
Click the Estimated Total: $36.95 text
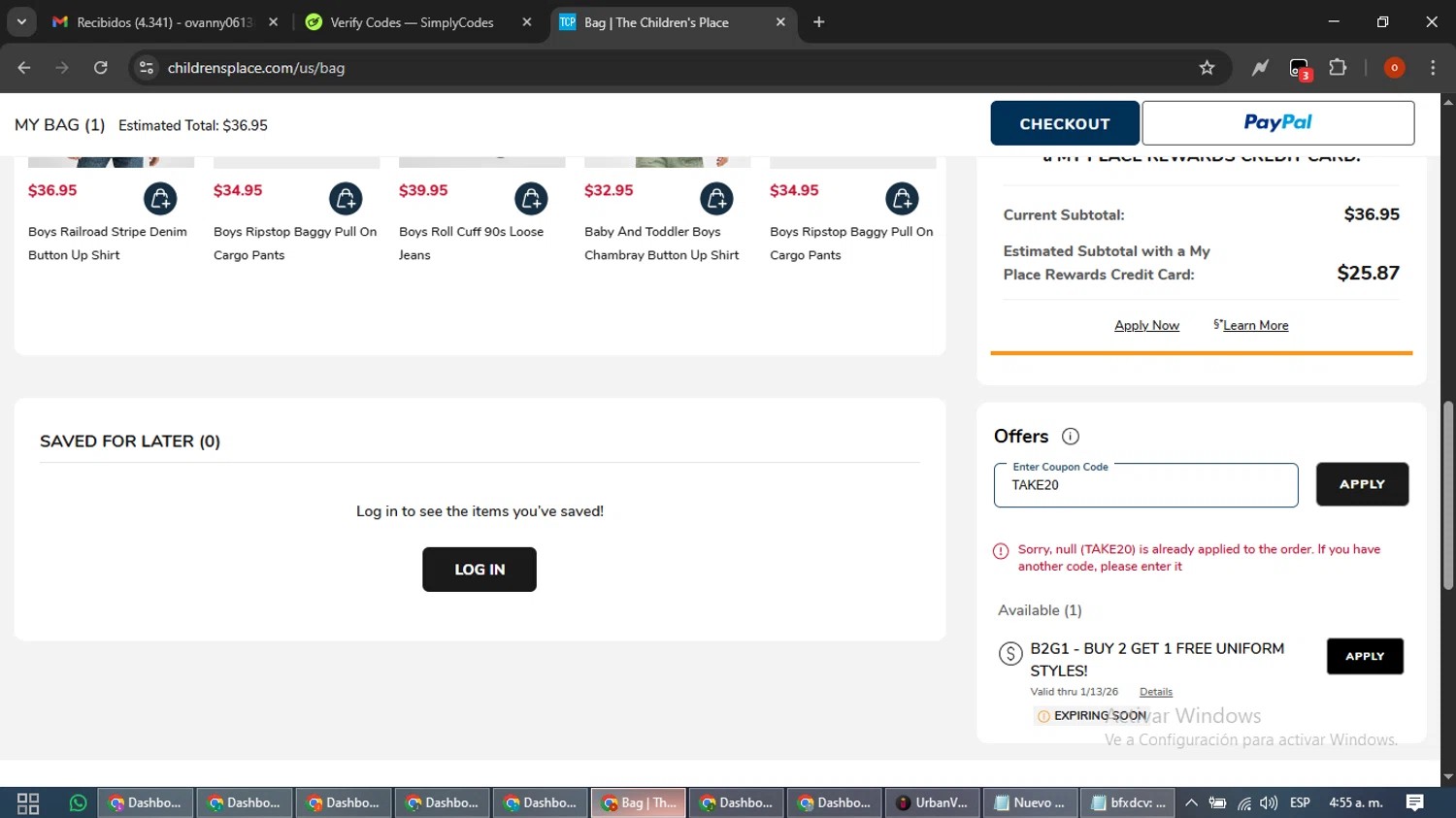[x=193, y=125]
